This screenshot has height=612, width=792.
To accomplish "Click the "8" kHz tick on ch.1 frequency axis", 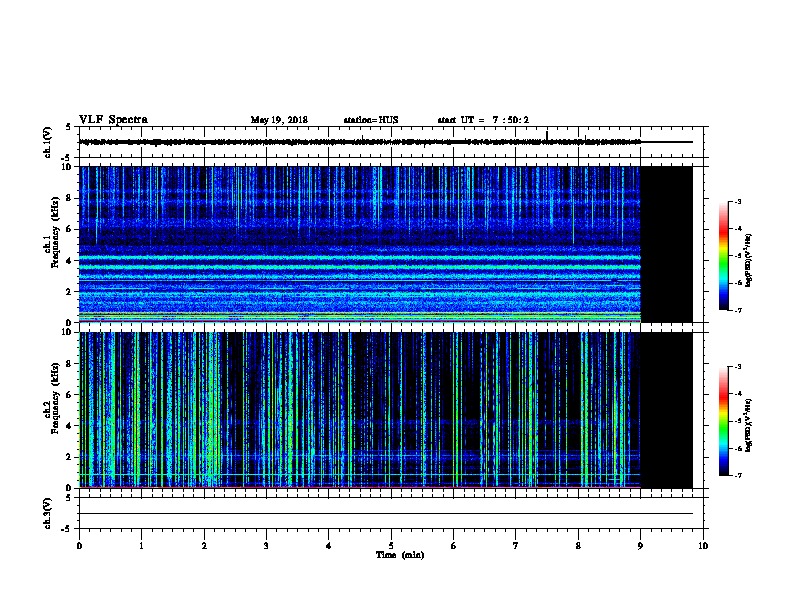I will coord(70,198).
